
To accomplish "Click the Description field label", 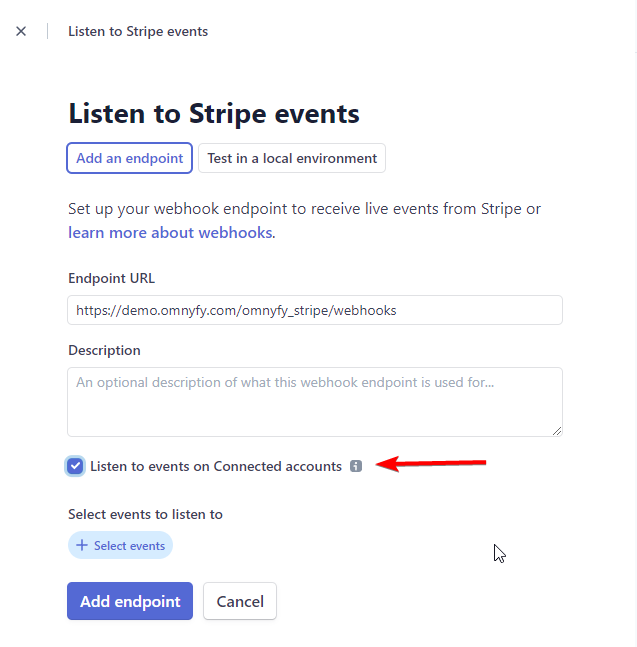I will coord(104,350).
